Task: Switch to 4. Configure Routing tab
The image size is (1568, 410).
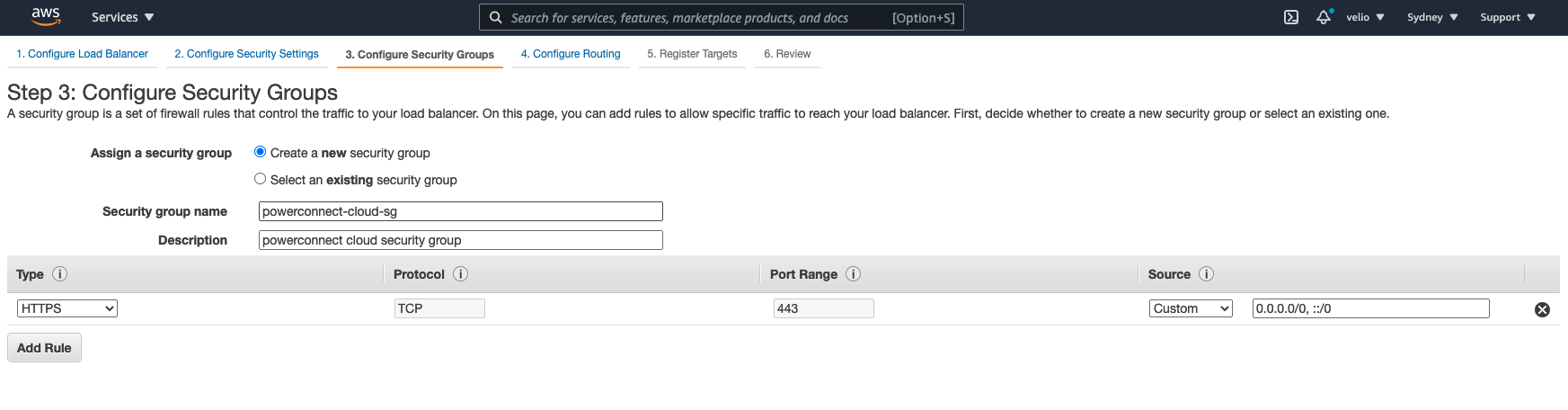Action: tap(571, 54)
